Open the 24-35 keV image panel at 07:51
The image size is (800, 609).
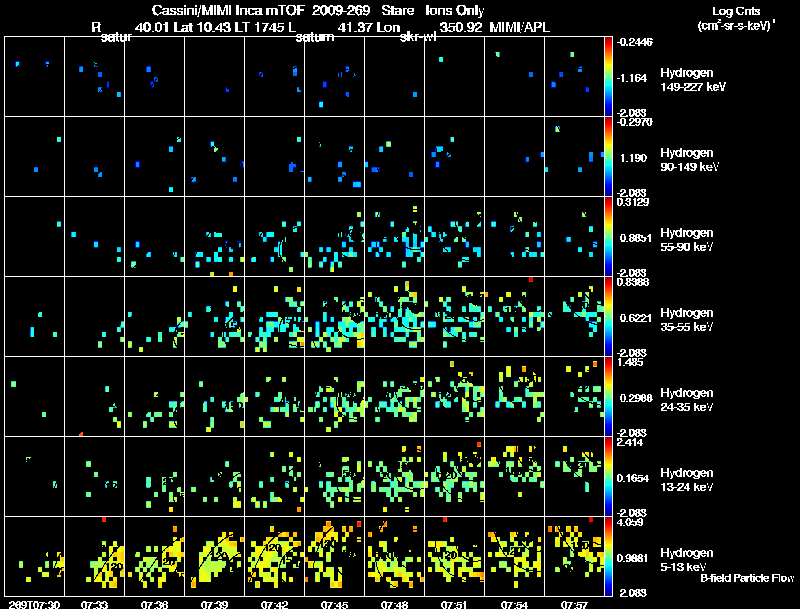[454, 396]
